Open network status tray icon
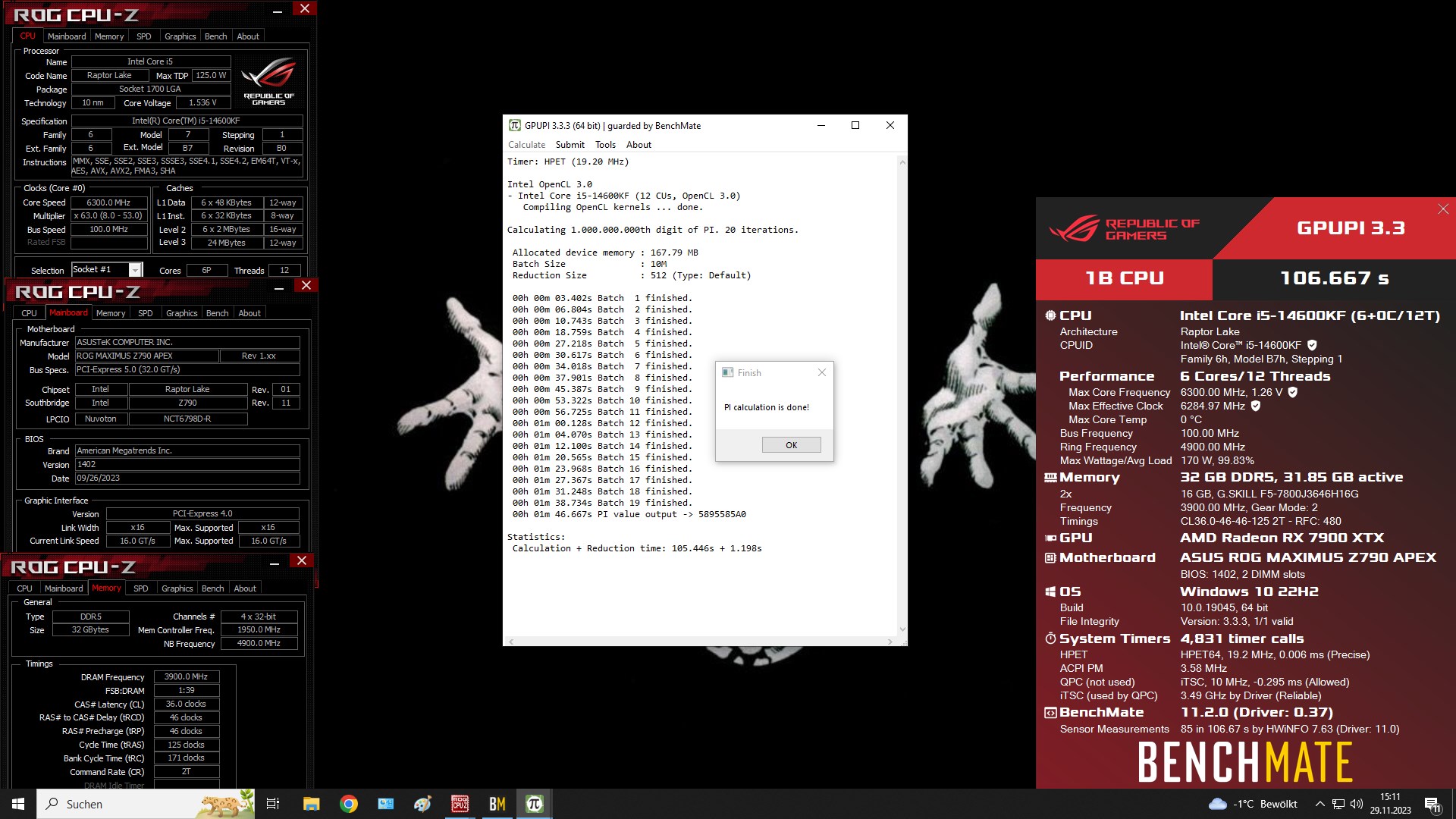Viewport: 1456px width, 819px height. click(1338, 804)
